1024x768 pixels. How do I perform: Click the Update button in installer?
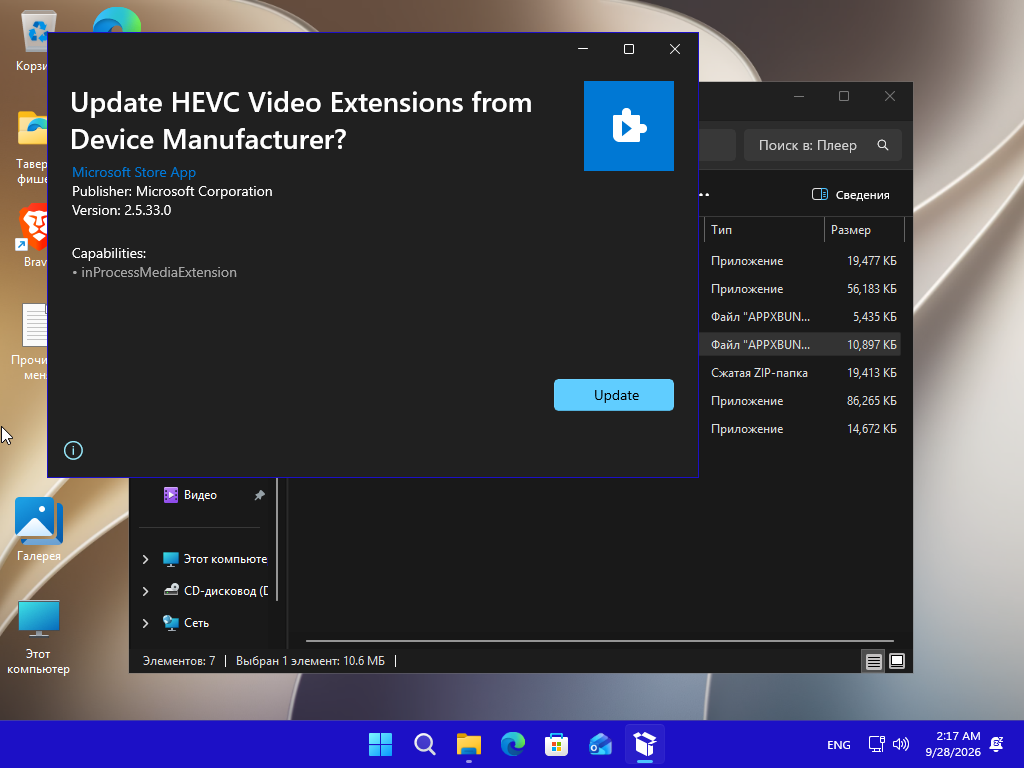pos(613,395)
